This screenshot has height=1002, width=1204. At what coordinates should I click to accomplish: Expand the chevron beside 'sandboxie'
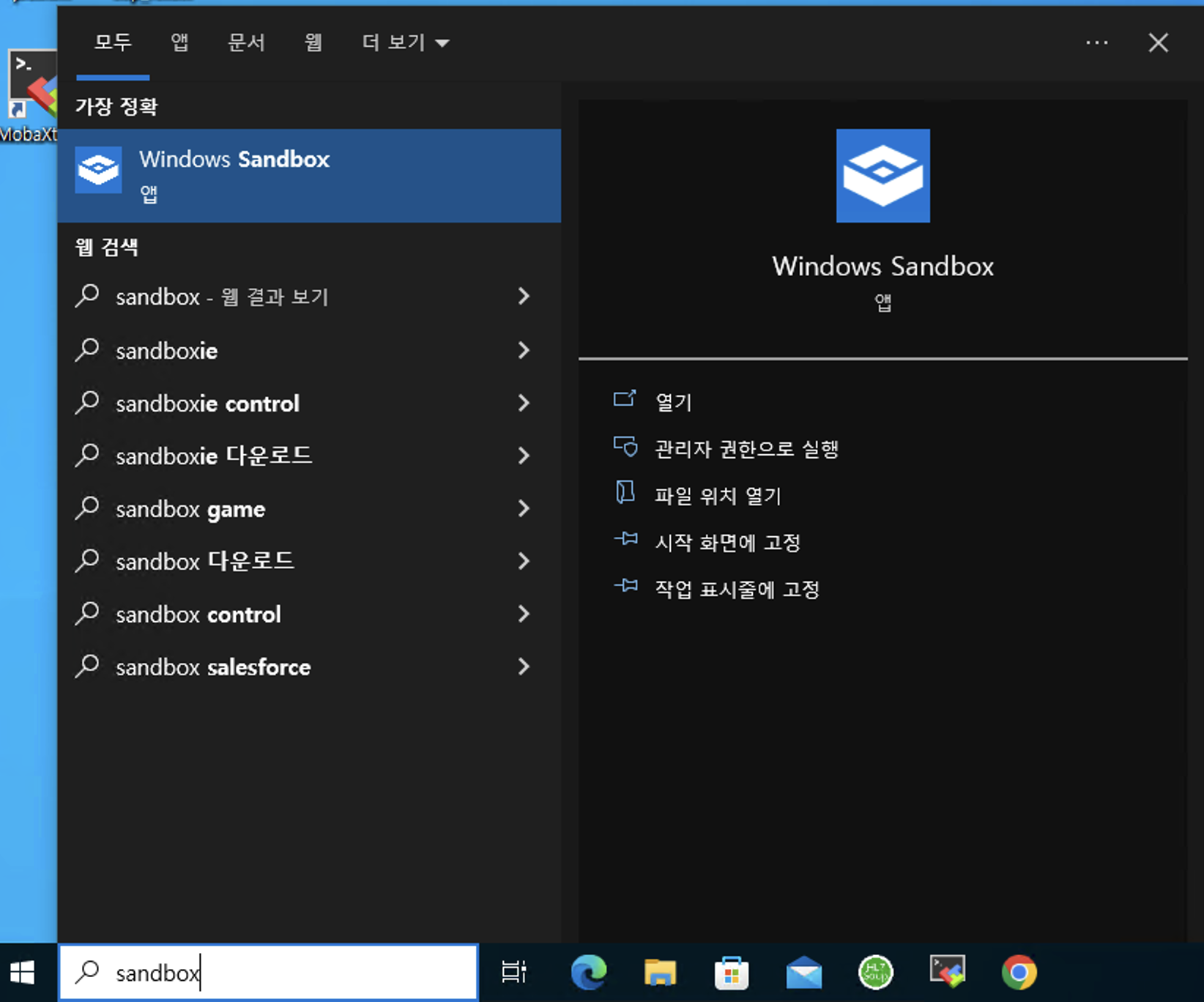[x=523, y=350]
